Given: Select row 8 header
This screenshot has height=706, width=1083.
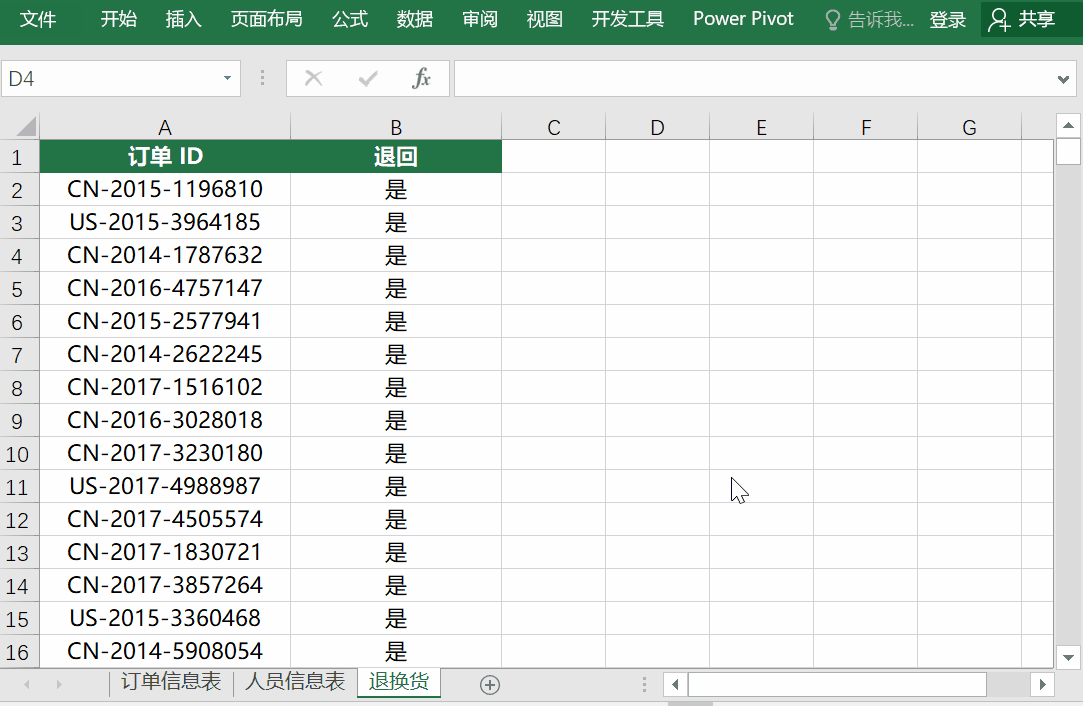Looking at the screenshot, I should click(x=17, y=388).
